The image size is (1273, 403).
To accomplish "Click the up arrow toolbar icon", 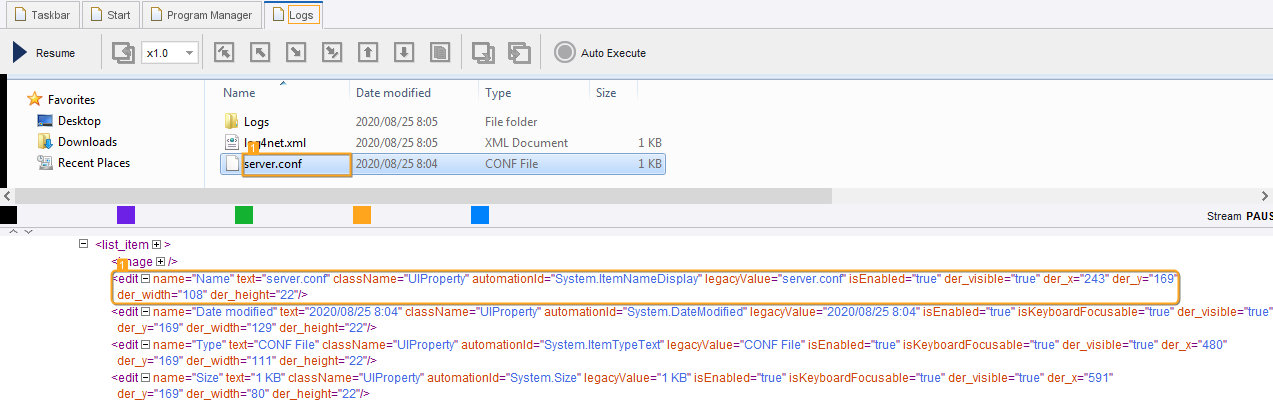I will 368,53.
